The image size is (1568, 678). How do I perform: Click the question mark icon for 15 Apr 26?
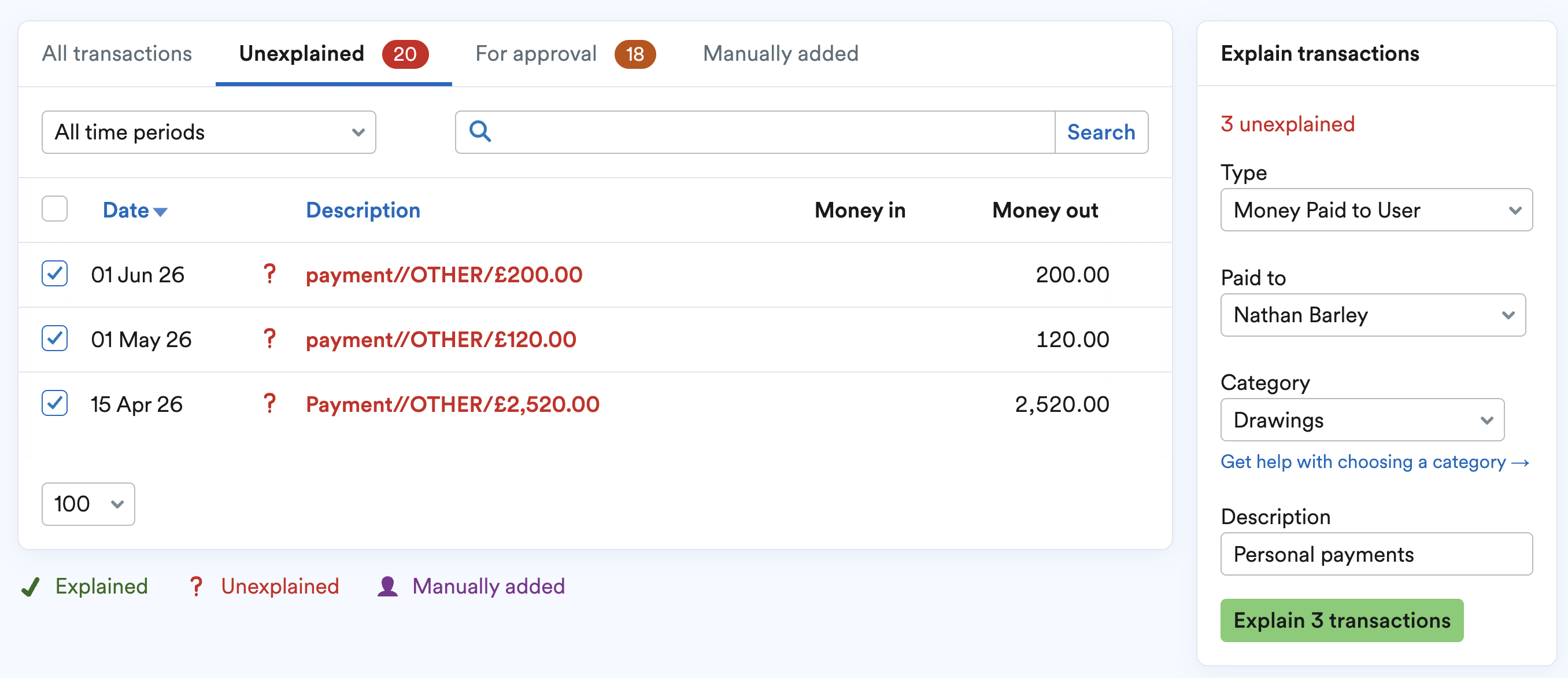click(x=269, y=403)
